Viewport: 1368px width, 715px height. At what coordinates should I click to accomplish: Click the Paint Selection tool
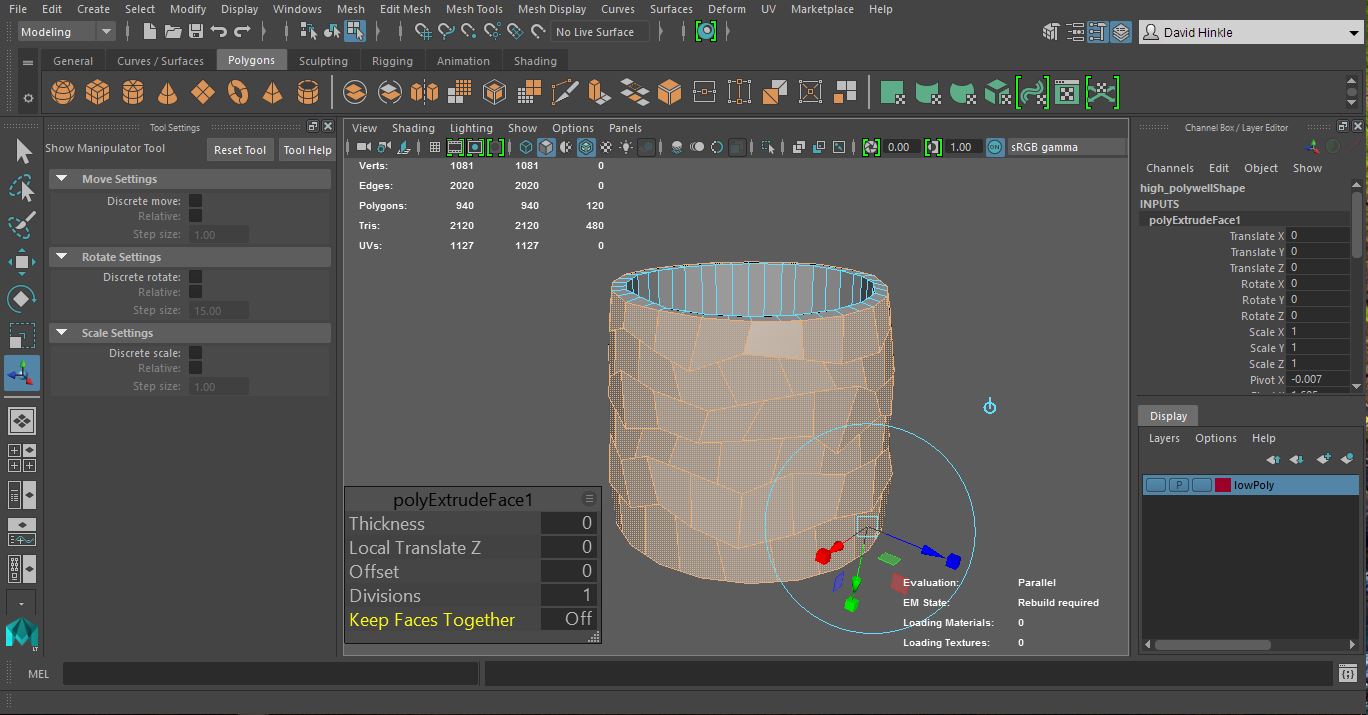click(22, 225)
